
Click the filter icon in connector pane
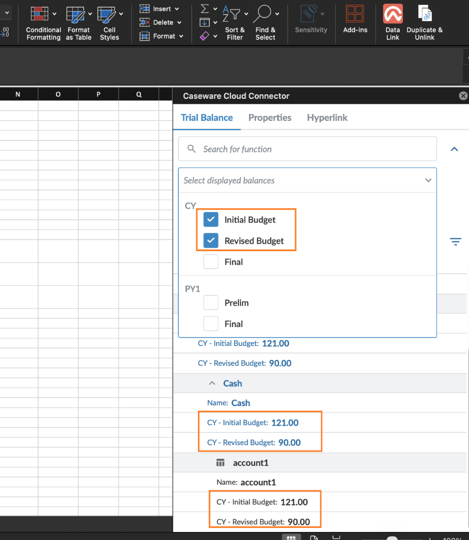pos(455,241)
